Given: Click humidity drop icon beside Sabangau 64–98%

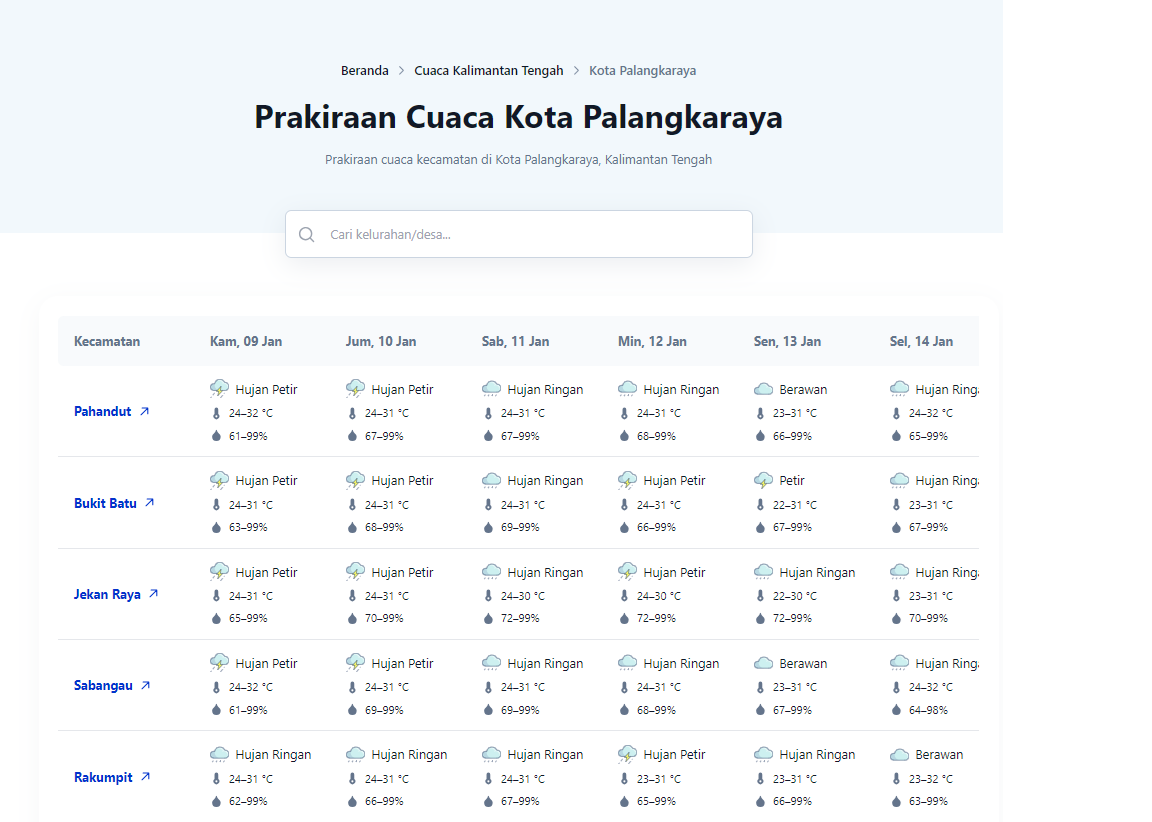Looking at the screenshot, I should 896,710.
